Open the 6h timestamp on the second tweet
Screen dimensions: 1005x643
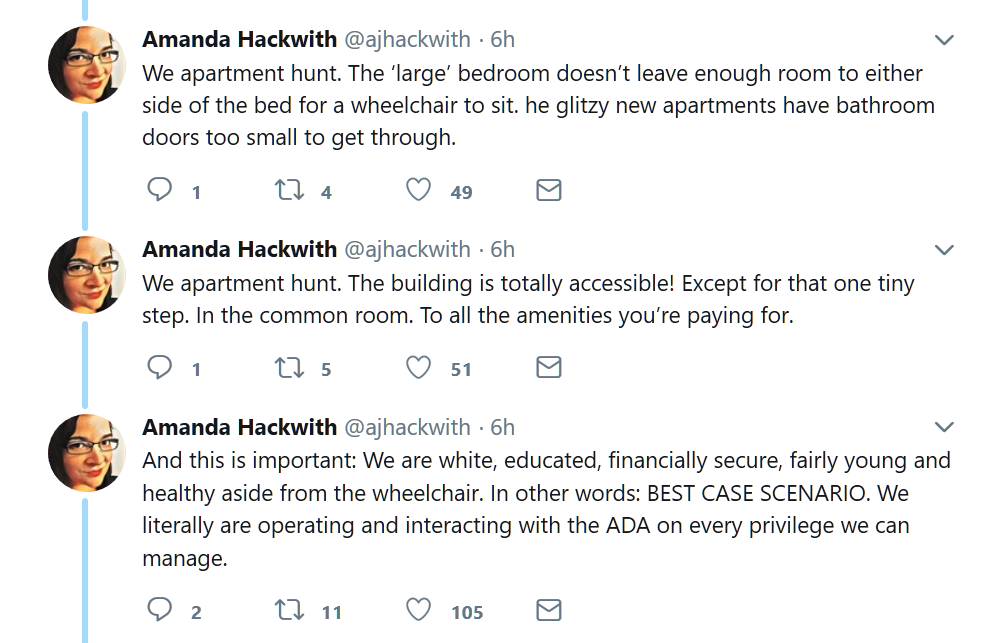pos(502,249)
